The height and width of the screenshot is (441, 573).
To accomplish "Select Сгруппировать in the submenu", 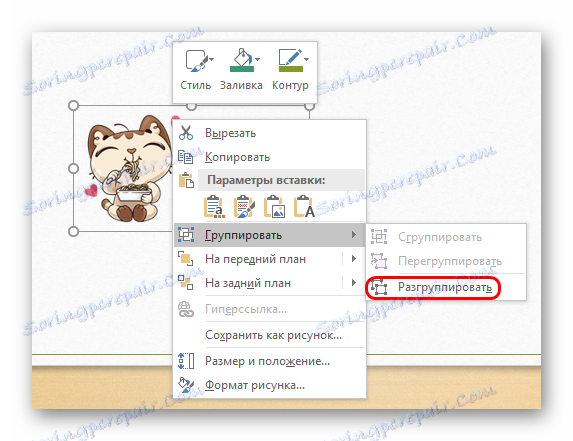I will coord(446,237).
